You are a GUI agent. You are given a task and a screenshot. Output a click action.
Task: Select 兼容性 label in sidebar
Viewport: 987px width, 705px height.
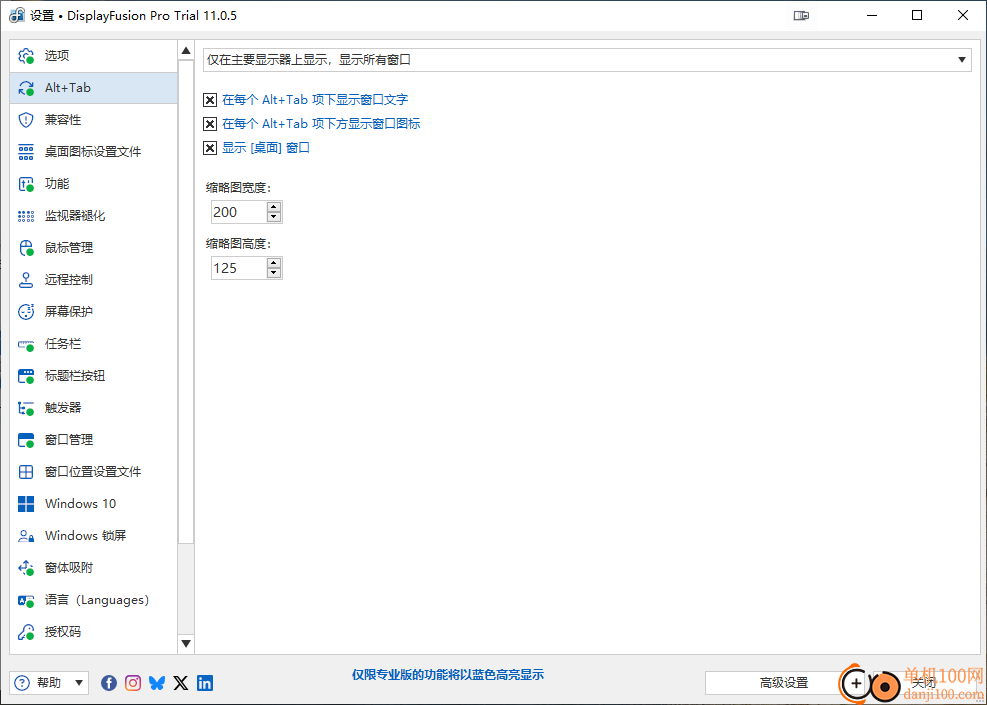(x=63, y=120)
